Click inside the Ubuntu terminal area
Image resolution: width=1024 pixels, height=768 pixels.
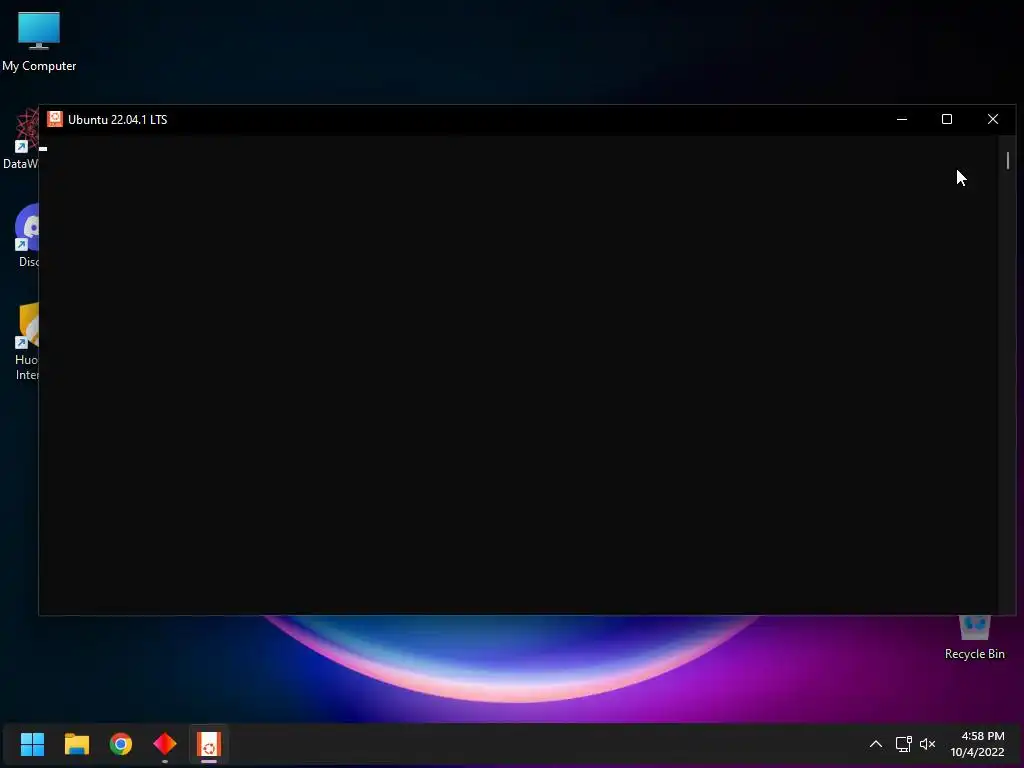coord(518,375)
